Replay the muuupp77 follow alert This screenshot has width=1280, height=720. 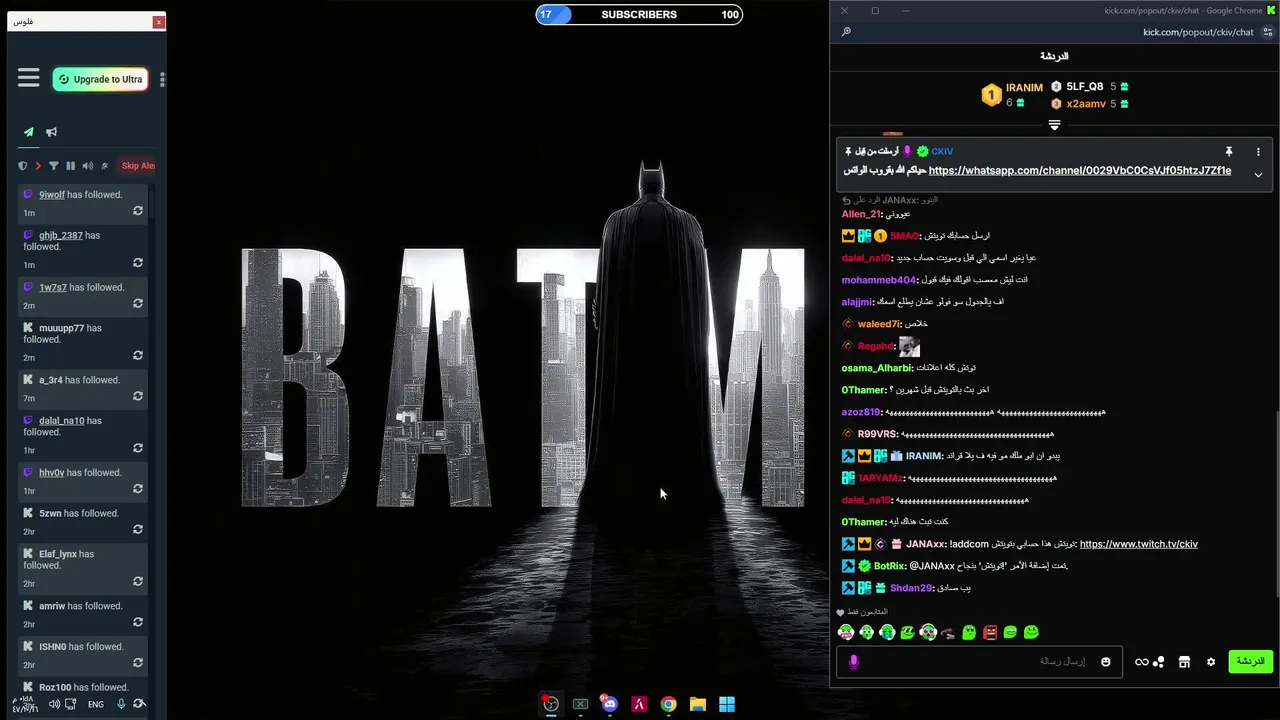(138, 356)
